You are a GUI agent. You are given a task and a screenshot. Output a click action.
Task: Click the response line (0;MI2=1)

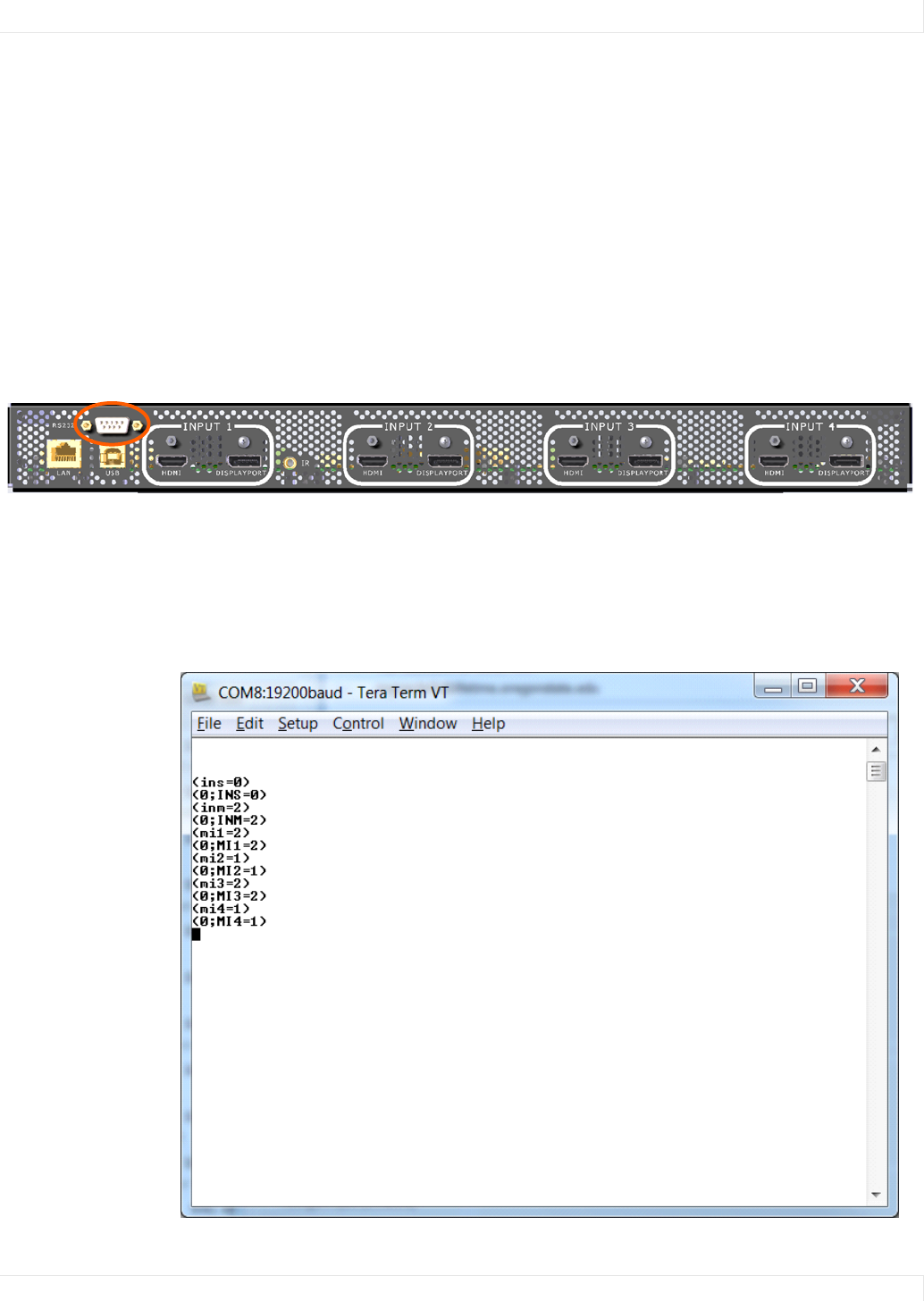point(230,870)
